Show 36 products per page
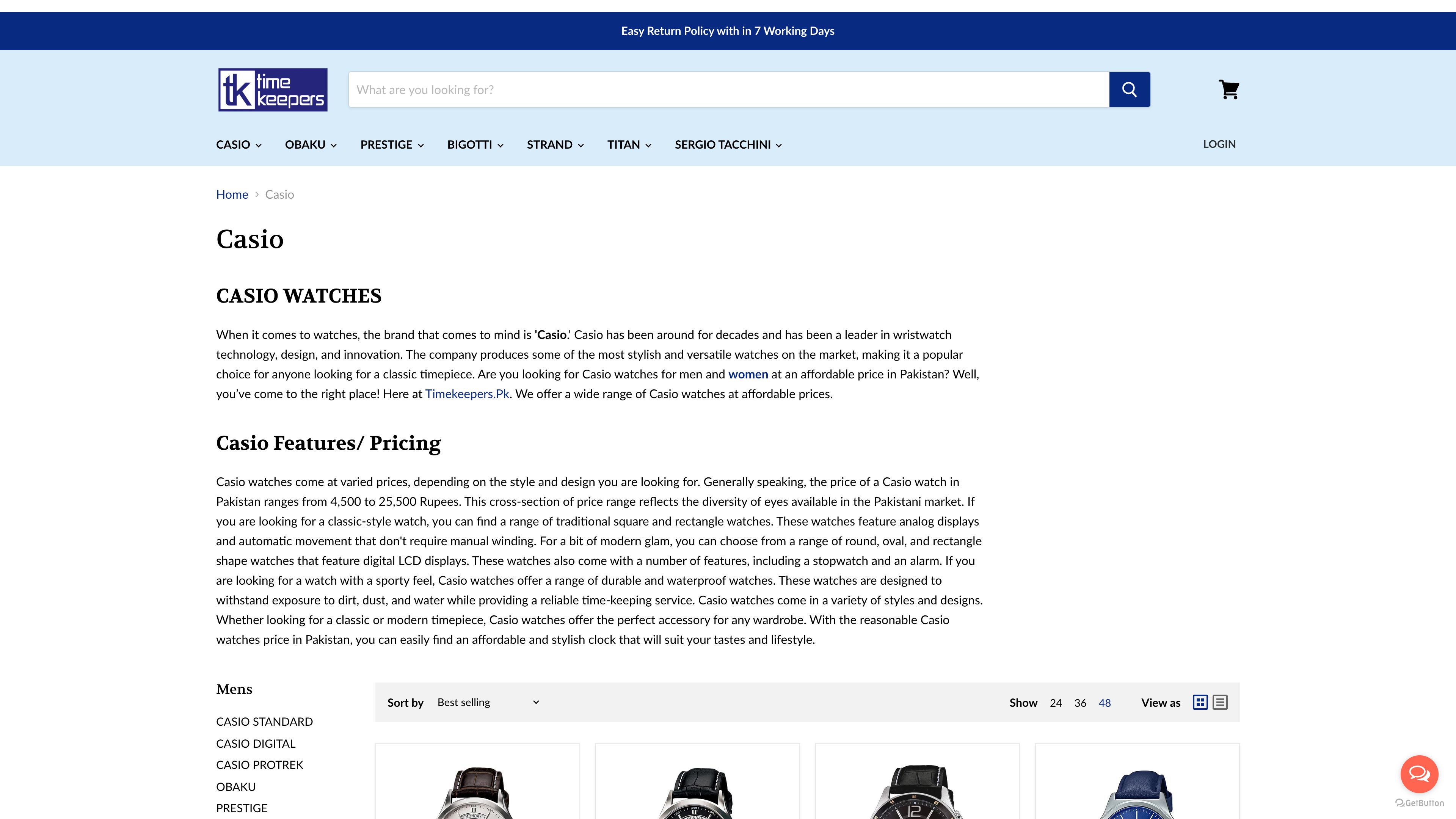Screen dimensions: 1456x819 pos(1079,703)
